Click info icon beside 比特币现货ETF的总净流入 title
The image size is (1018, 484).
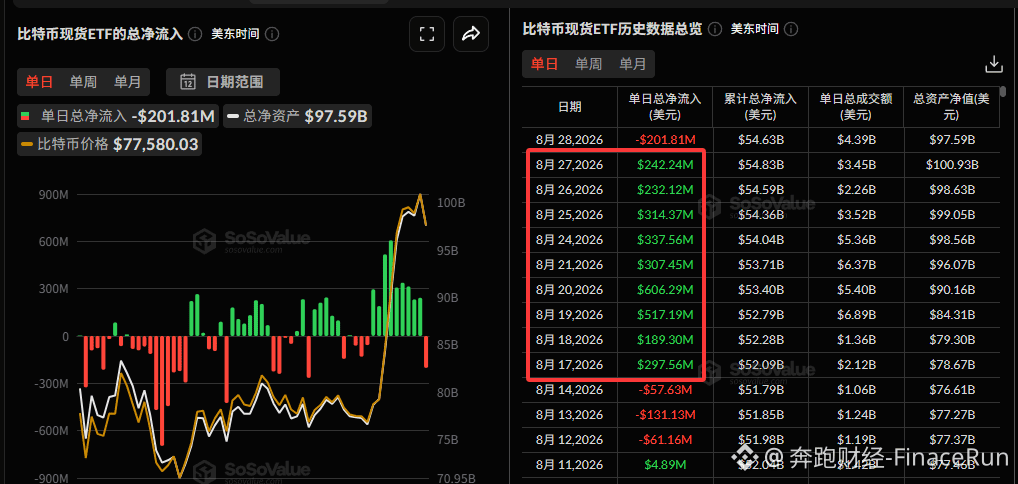[x=194, y=34]
